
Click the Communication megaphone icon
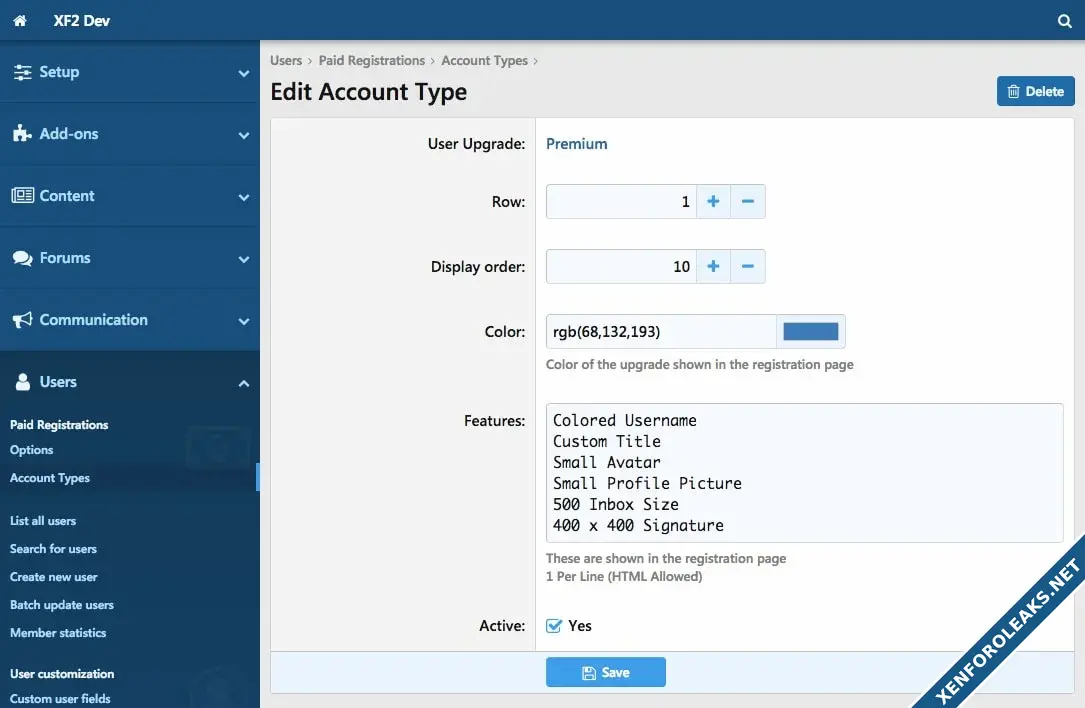22,320
